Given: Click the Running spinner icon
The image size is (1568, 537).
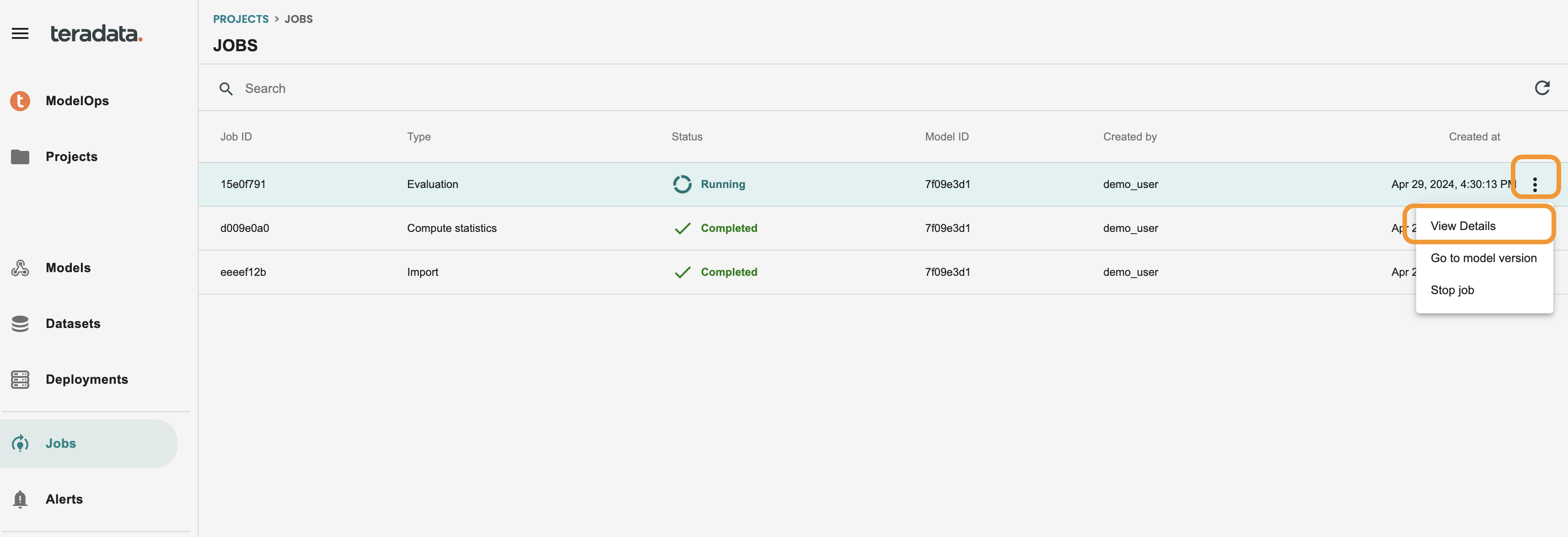Looking at the screenshot, I should [x=682, y=184].
